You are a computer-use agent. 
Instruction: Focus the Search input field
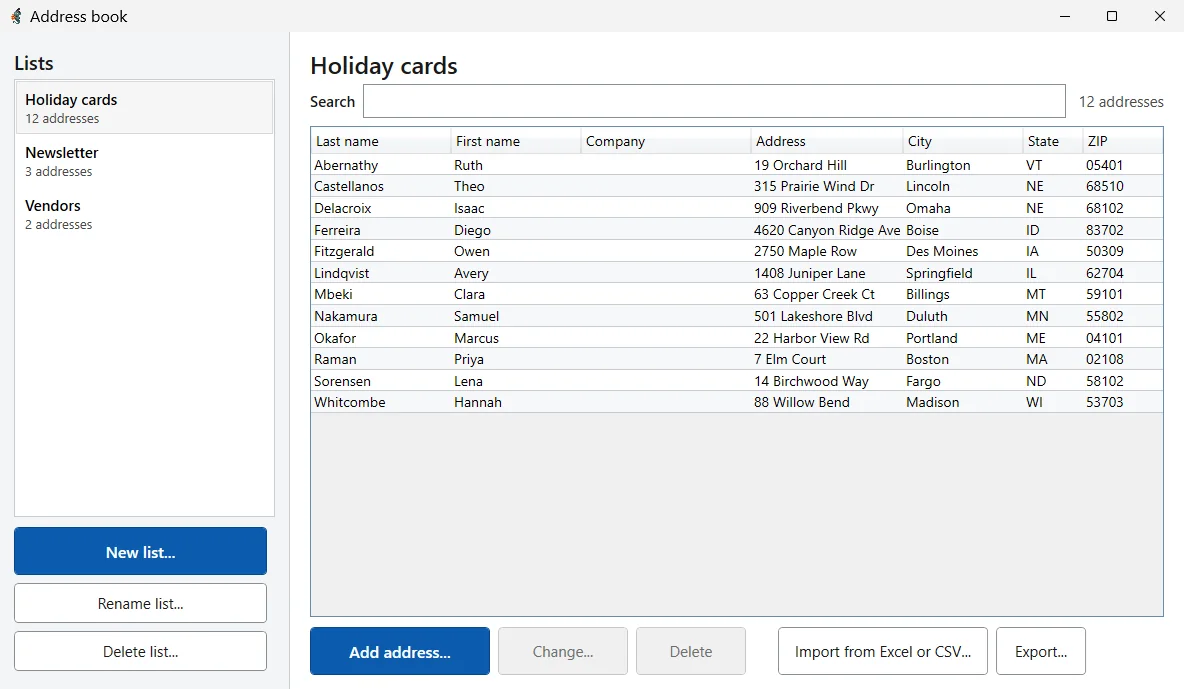[714, 101]
